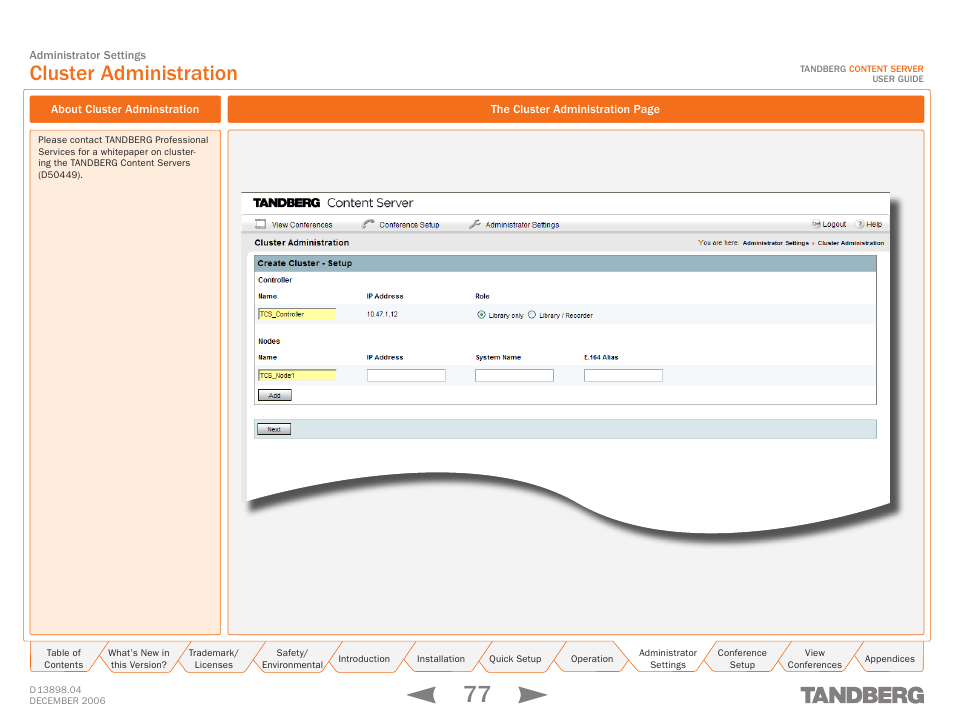Click the View Conferences screen icon
This screenshot has width=954, height=718.
point(260,224)
